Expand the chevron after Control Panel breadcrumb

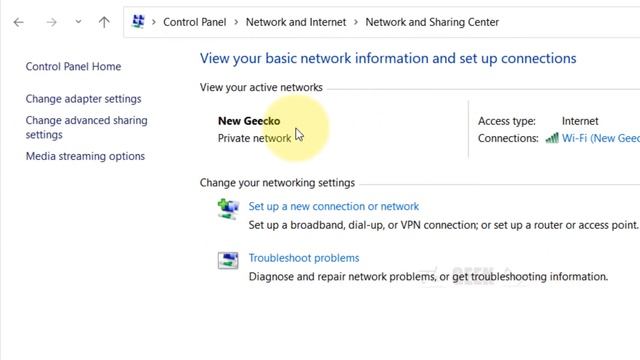point(236,22)
